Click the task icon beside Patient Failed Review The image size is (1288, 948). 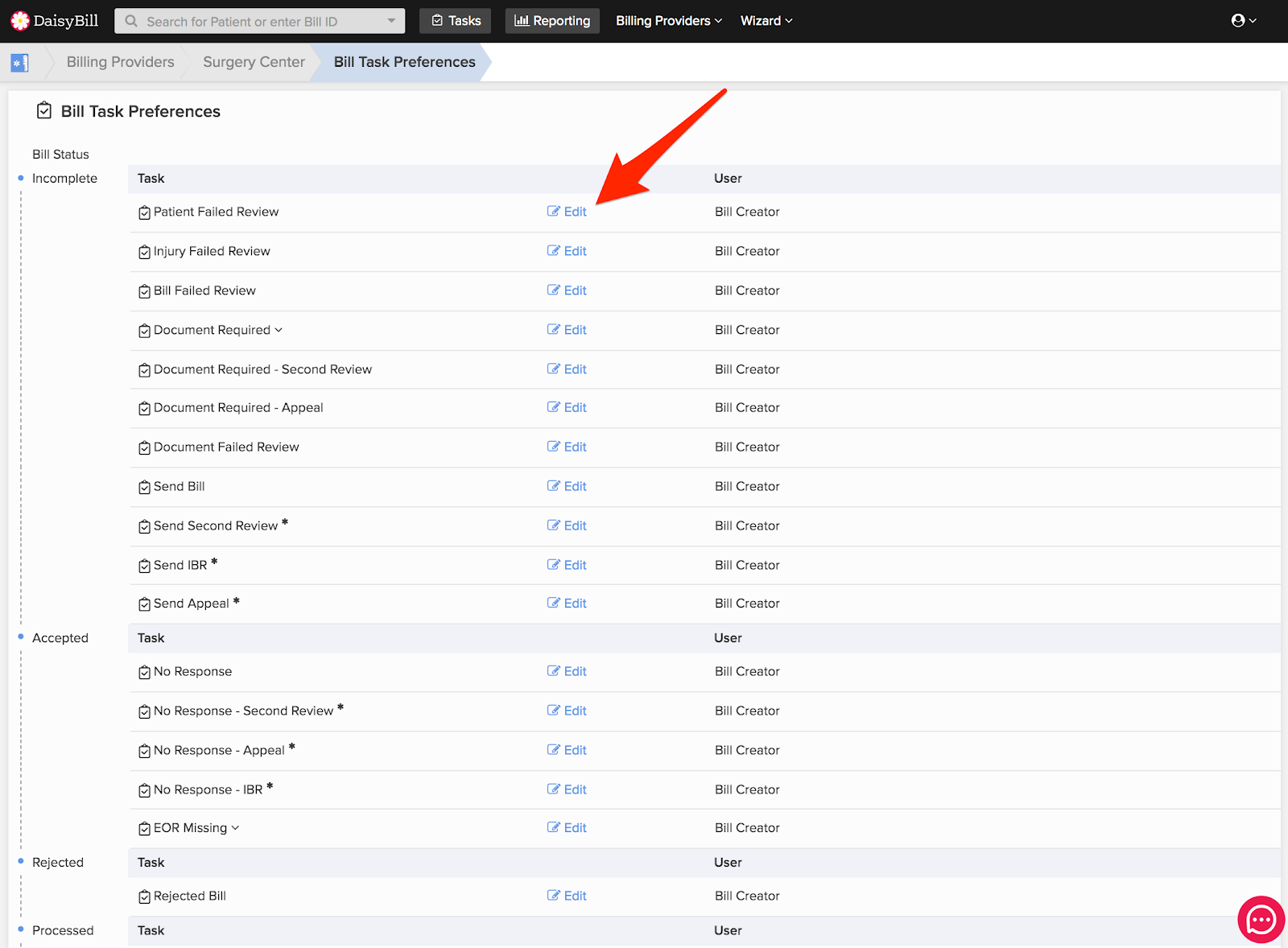pyautogui.click(x=144, y=212)
